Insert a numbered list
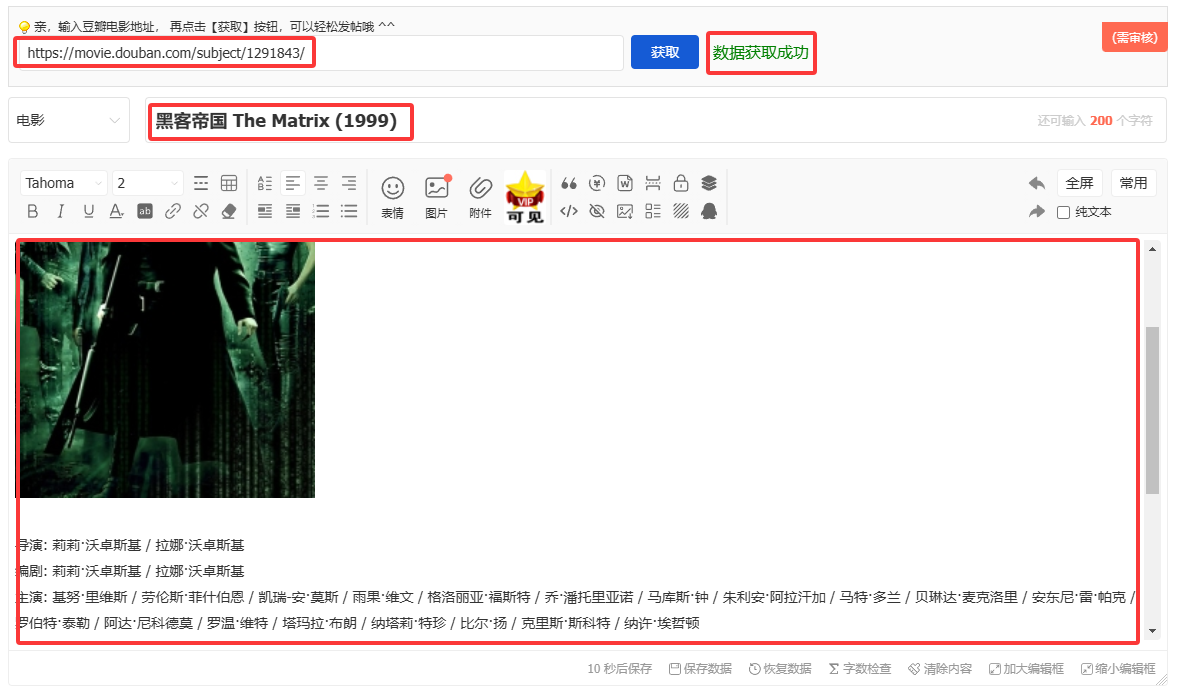Viewport: 1177px width, 693px height. (x=321, y=212)
